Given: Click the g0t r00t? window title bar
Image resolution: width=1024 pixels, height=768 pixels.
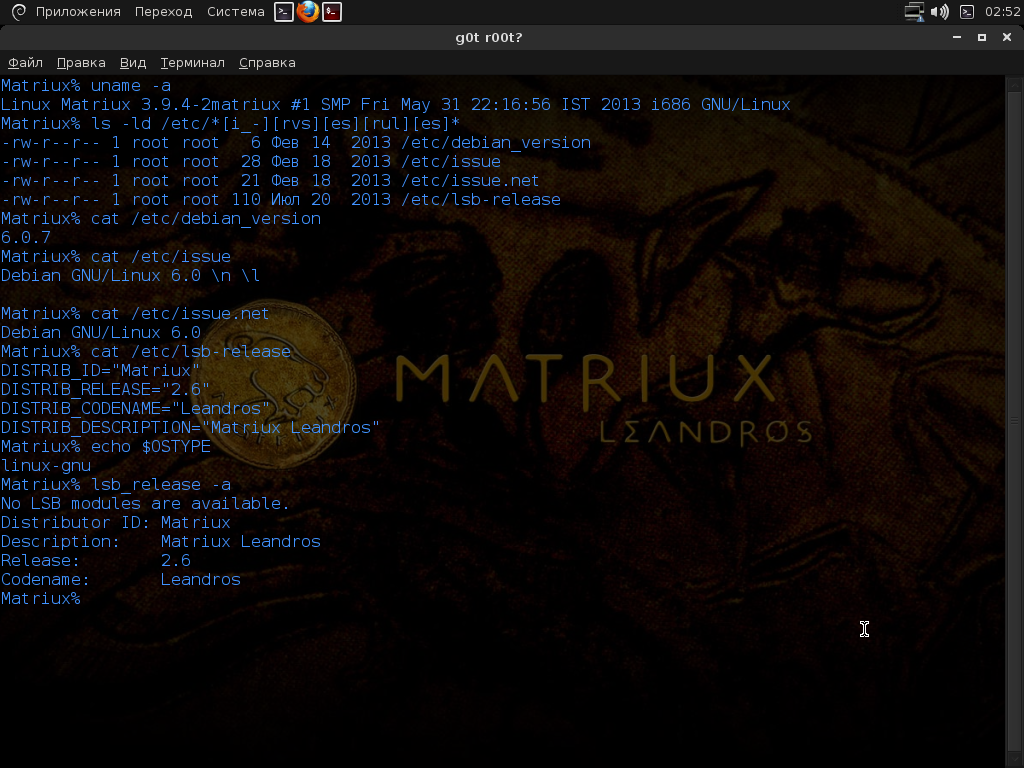Looking at the screenshot, I should pyautogui.click(x=488, y=37).
